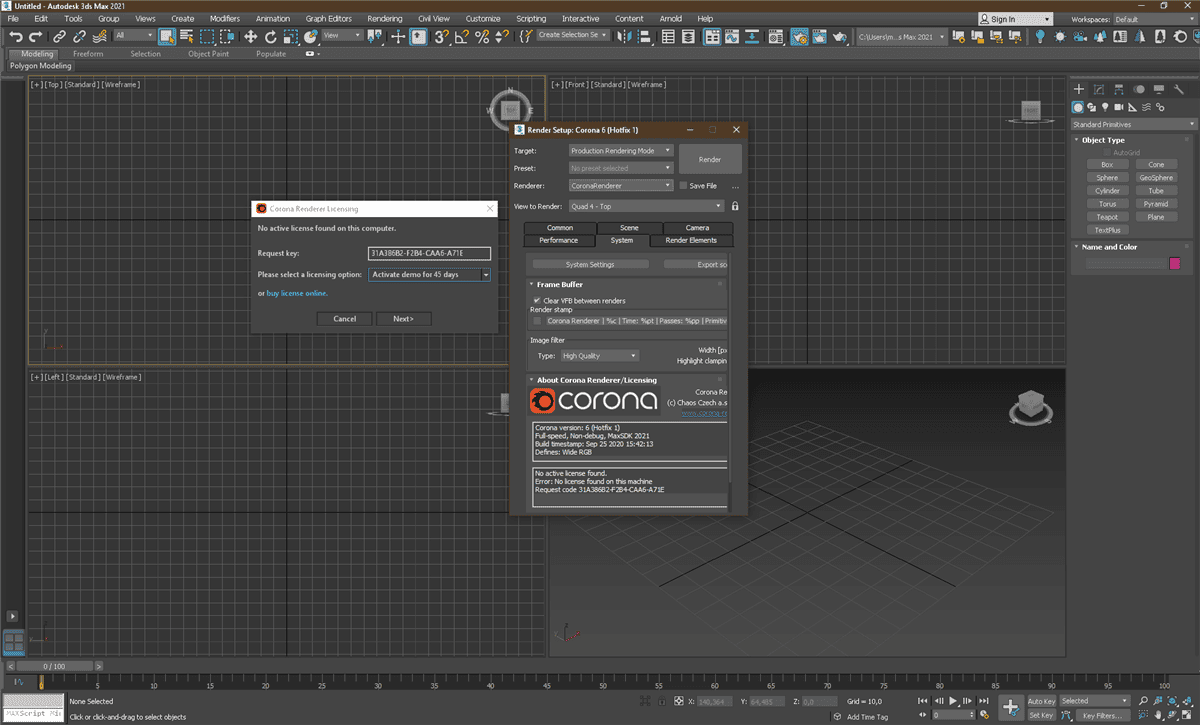Click the Teapot primitive button
Image resolution: width=1200 pixels, height=725 pixels.
point(1107,216)
